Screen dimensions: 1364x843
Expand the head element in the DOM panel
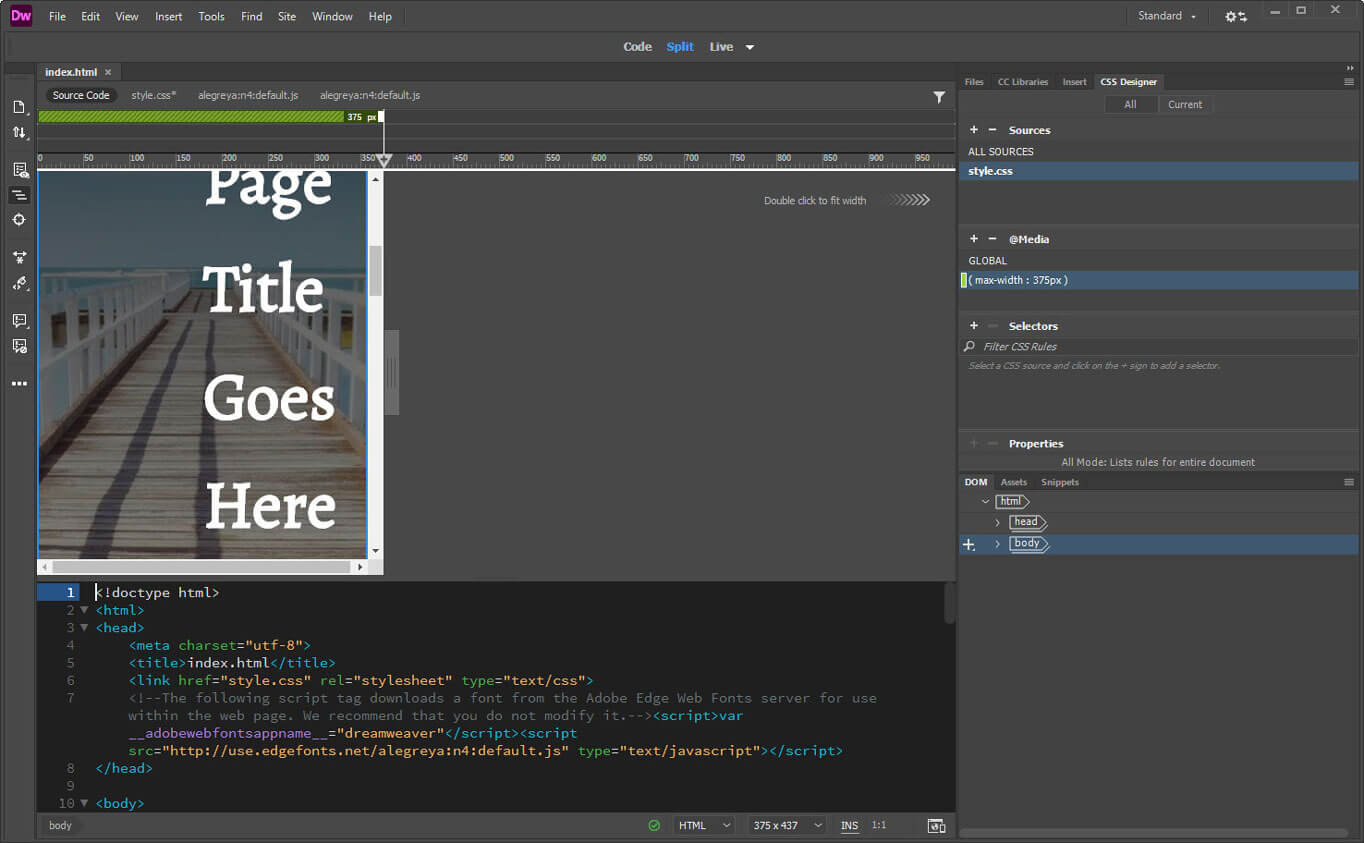(x=996, y=522)
